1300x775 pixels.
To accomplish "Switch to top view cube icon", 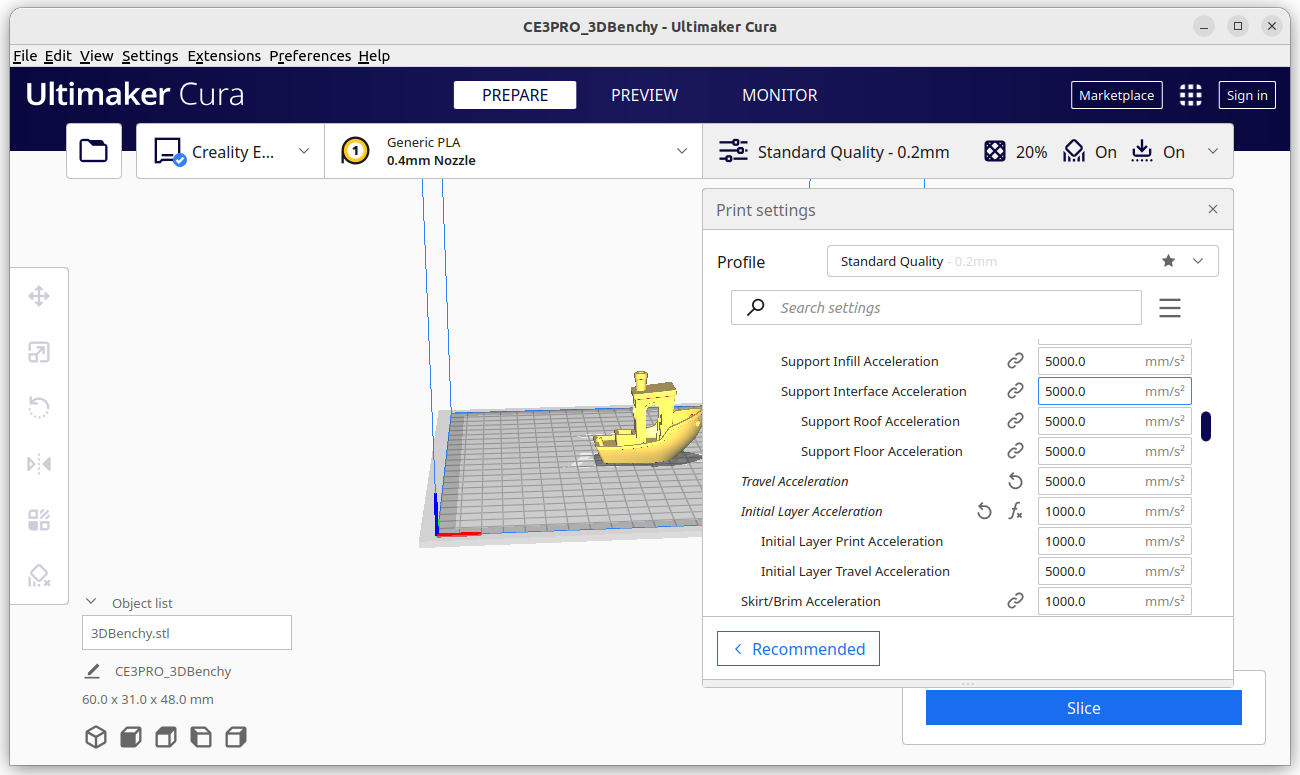I will 166,737.
